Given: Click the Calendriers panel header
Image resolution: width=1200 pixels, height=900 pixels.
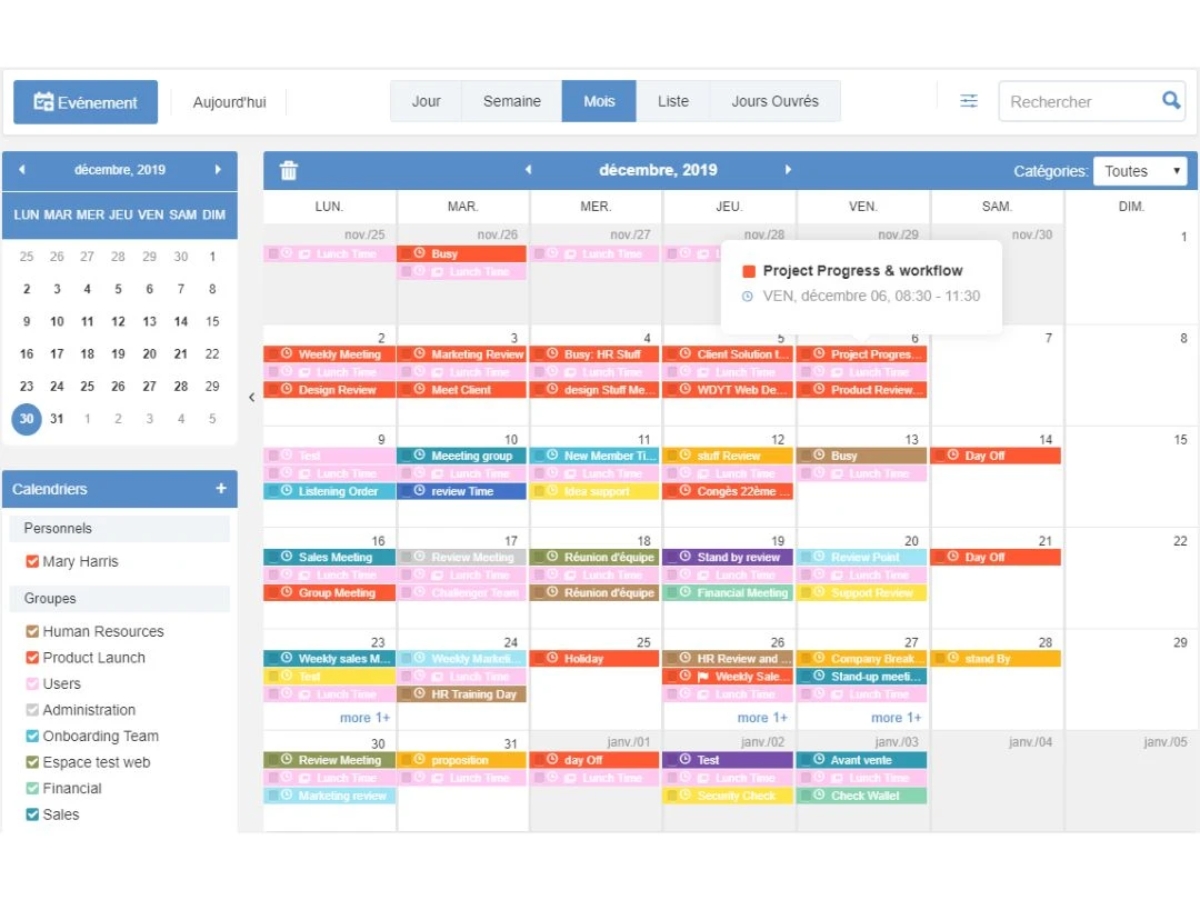Looking at the screenshot, I should (x=120, y=489).
